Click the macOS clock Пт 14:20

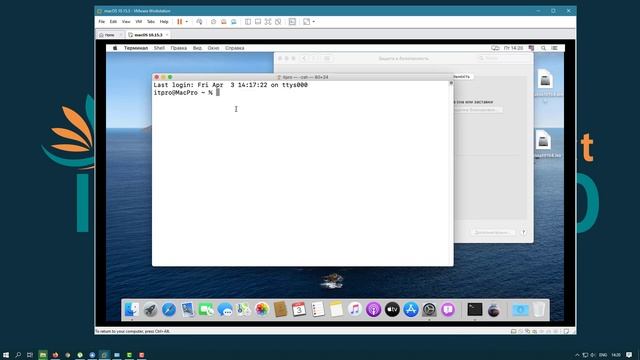point(513,48)
